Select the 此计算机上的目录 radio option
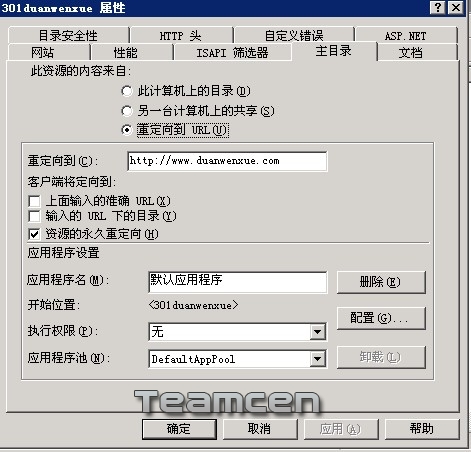The width and height of the screenshot is (471, 452). click(127, 91)
